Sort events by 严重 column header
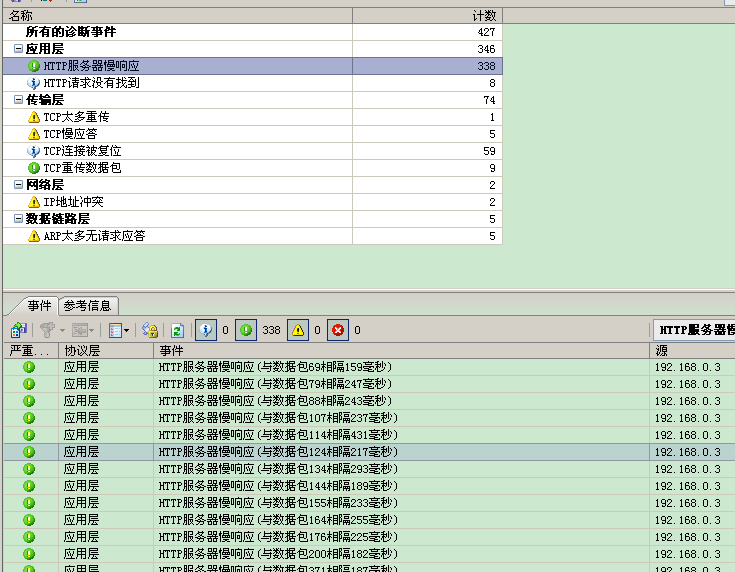The width and height of the screenshot is (735, 572). coord(31,350)
